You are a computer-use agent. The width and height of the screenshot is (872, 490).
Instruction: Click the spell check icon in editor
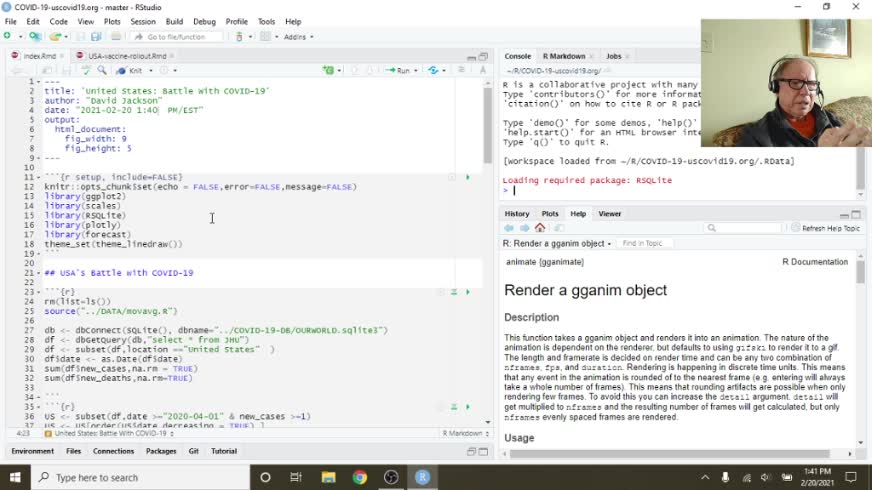point(86,71)
